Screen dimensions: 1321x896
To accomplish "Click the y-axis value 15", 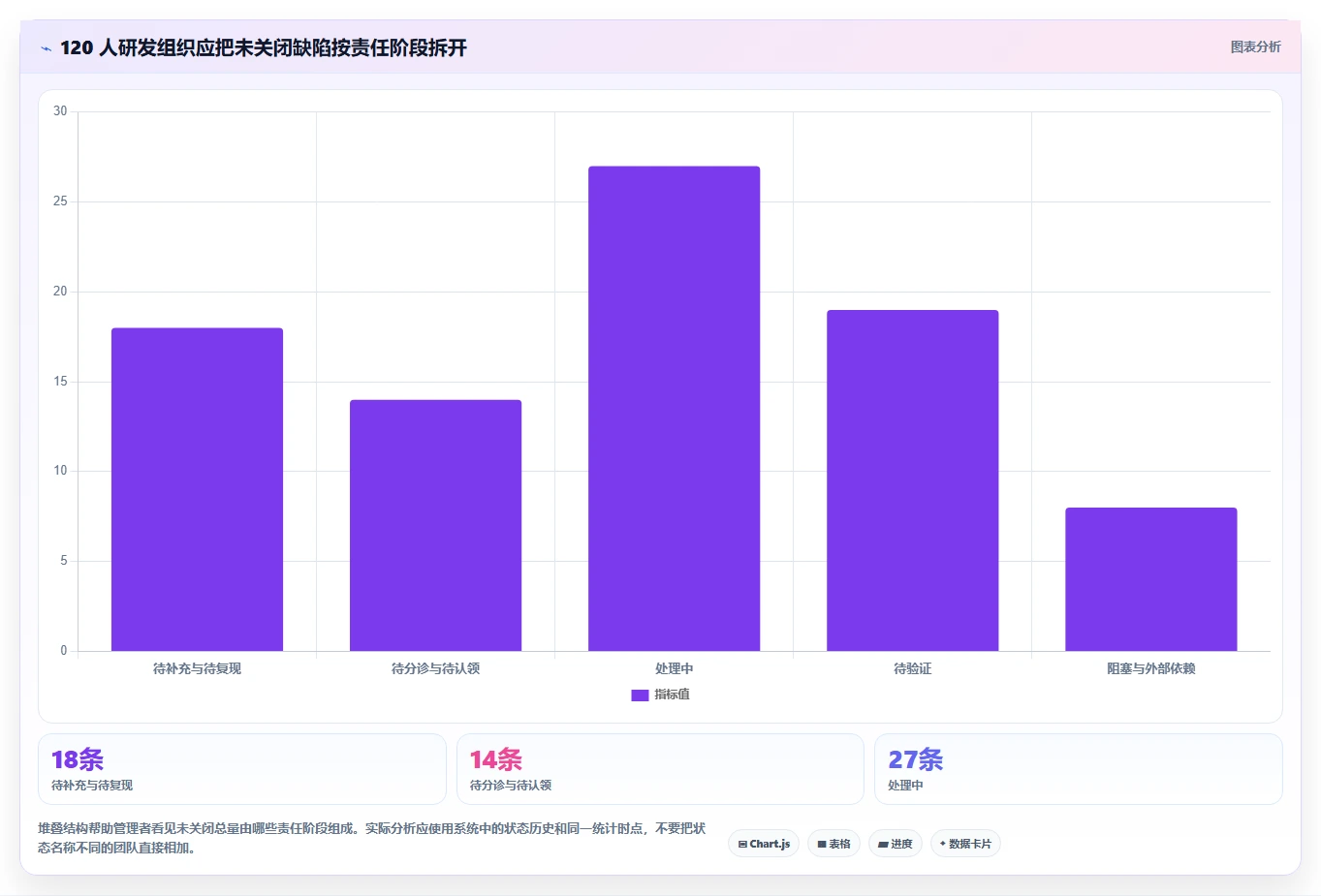I will point(60,382).
